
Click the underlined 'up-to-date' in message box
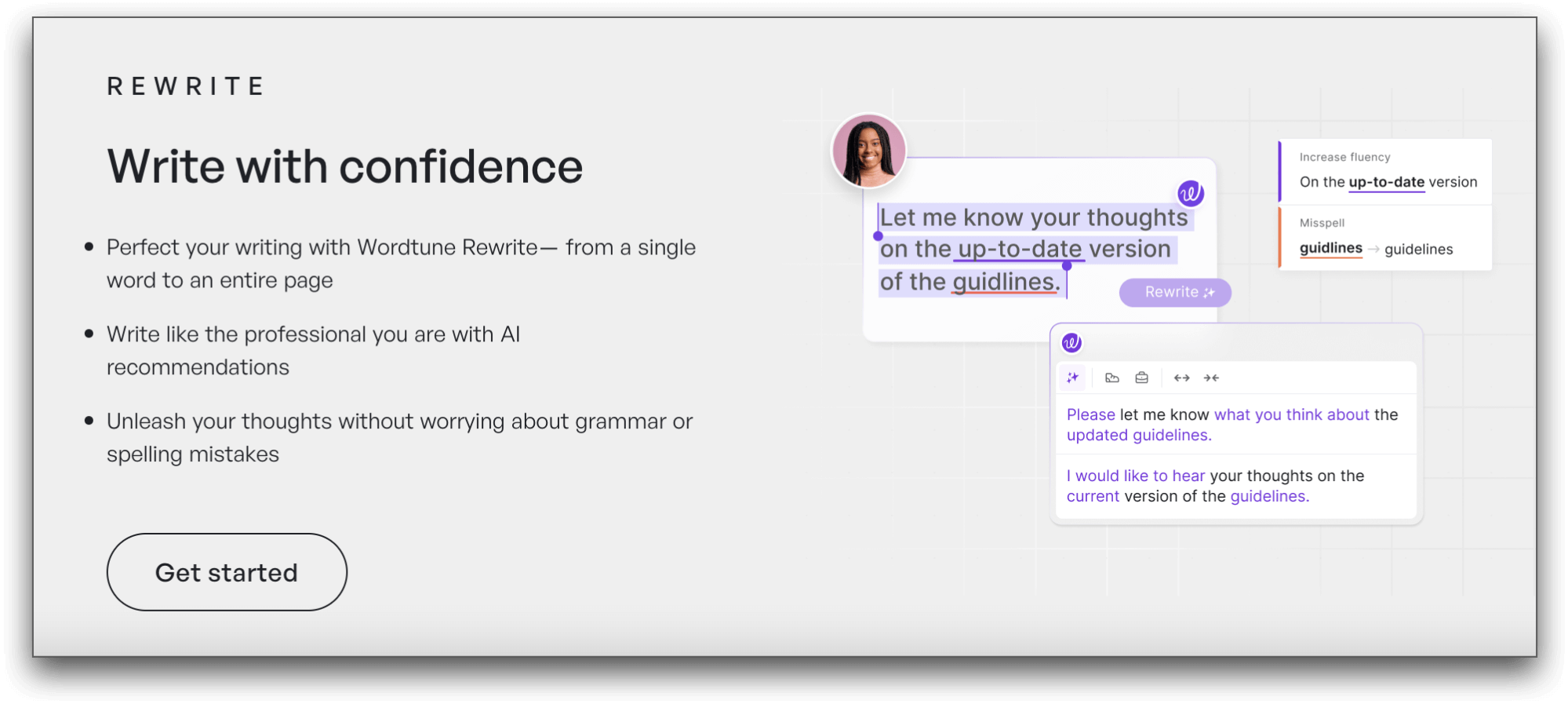tap(1020, 249)
